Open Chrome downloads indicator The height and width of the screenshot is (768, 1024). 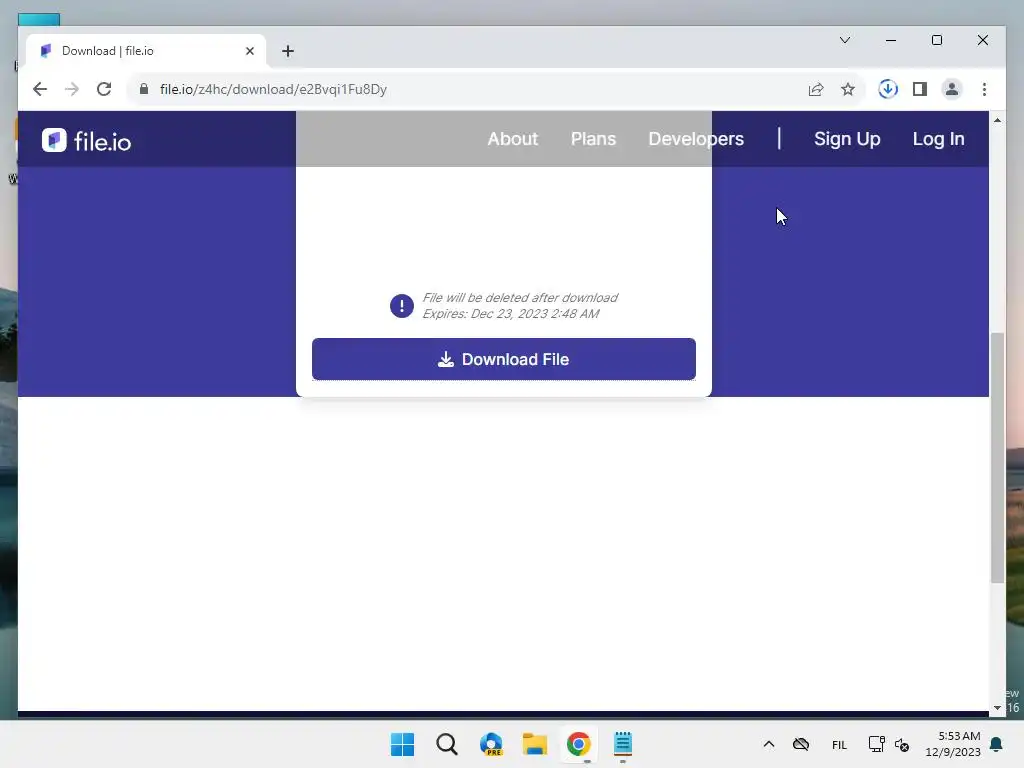(x=888, y=89)
